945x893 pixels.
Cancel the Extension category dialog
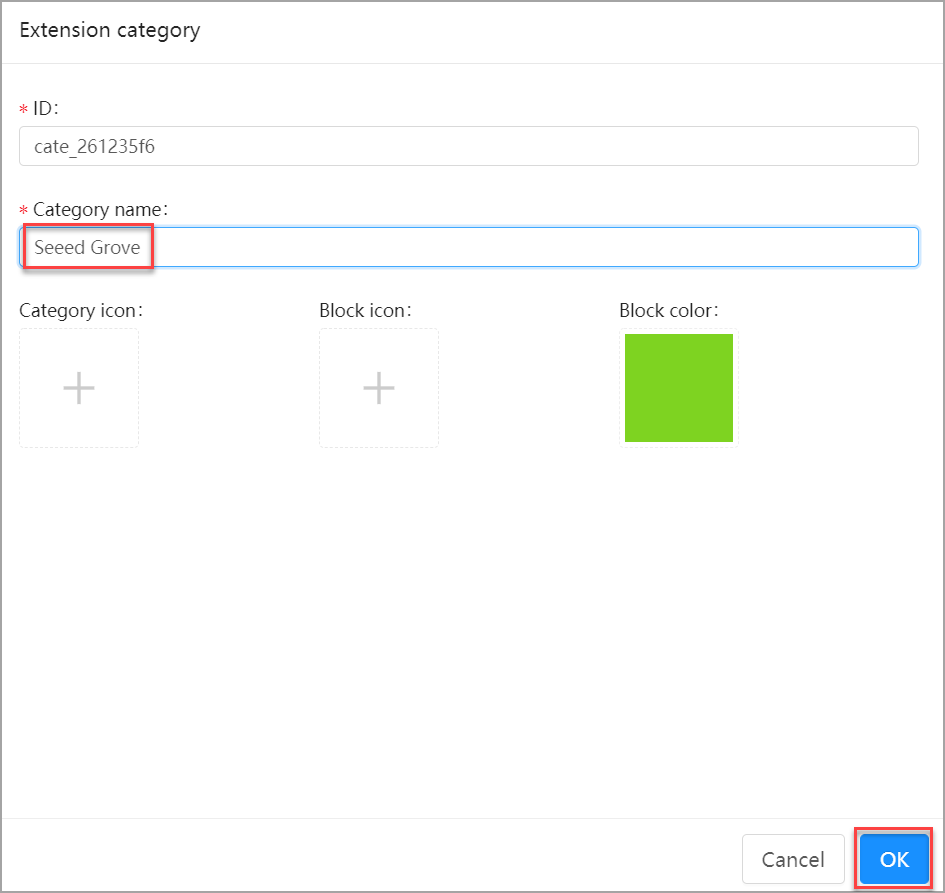point(793,859)
